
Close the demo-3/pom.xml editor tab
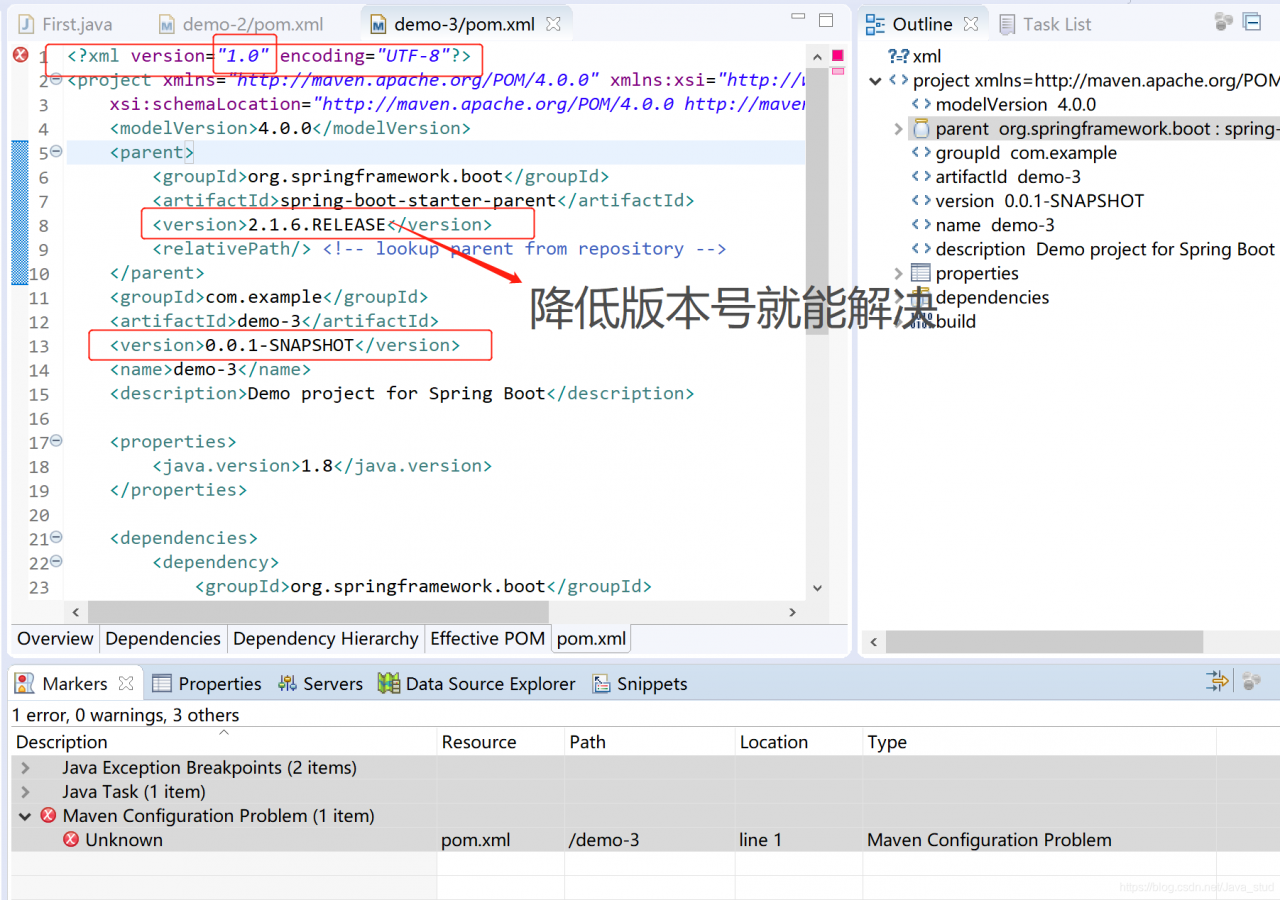(x=553, y=23)
